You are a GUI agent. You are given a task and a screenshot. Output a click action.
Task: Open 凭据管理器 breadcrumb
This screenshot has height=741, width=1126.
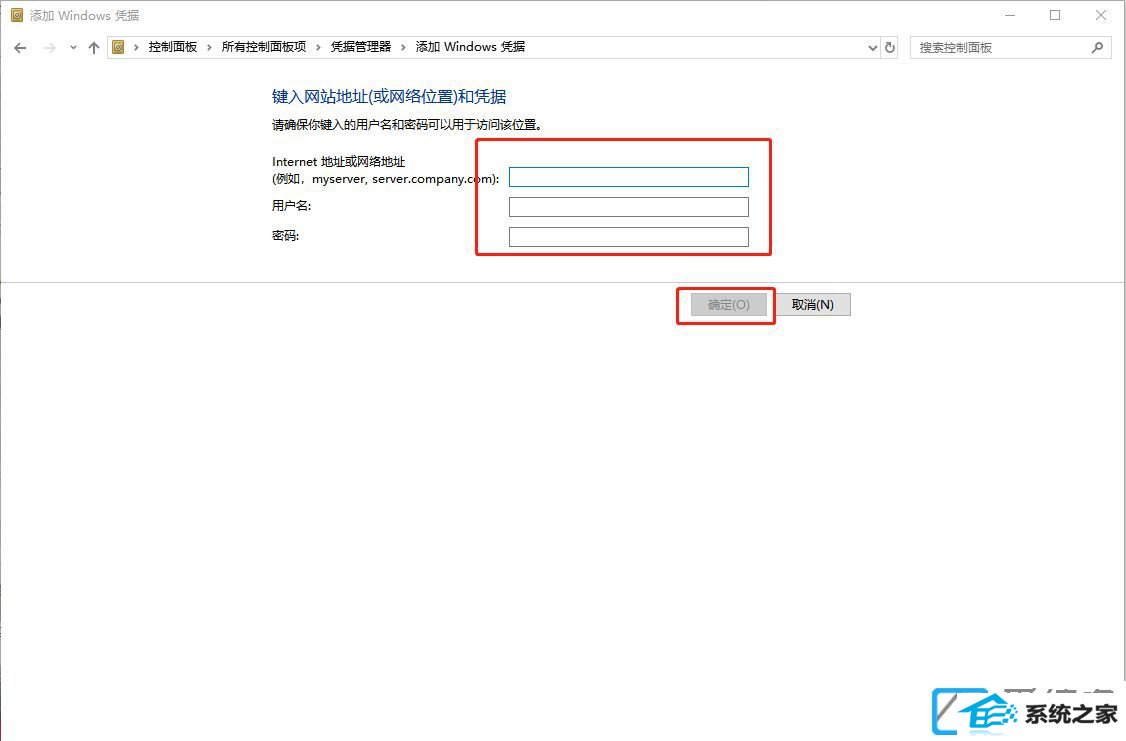tap(360, 47)
